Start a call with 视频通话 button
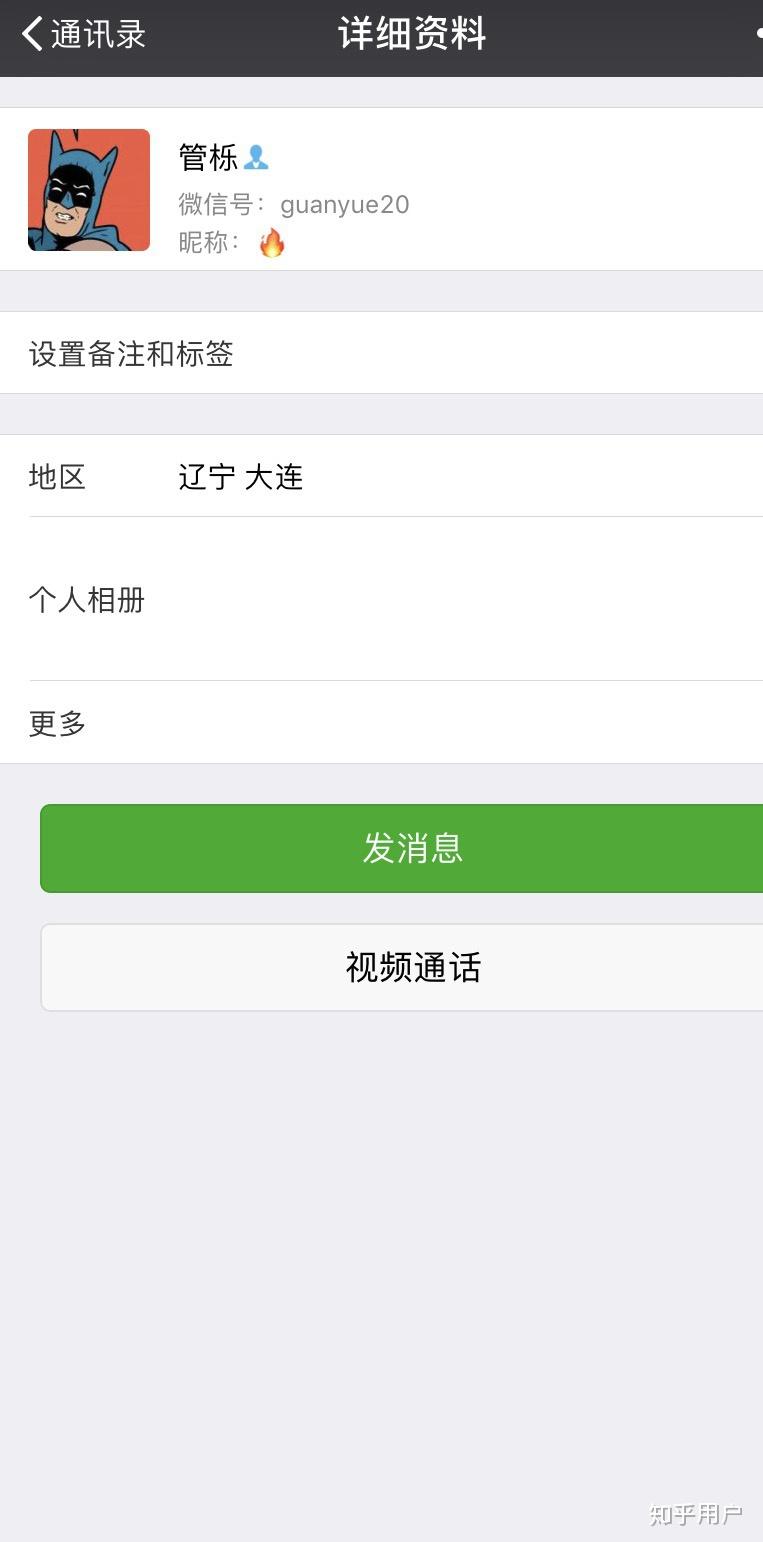 pos(413,967)
